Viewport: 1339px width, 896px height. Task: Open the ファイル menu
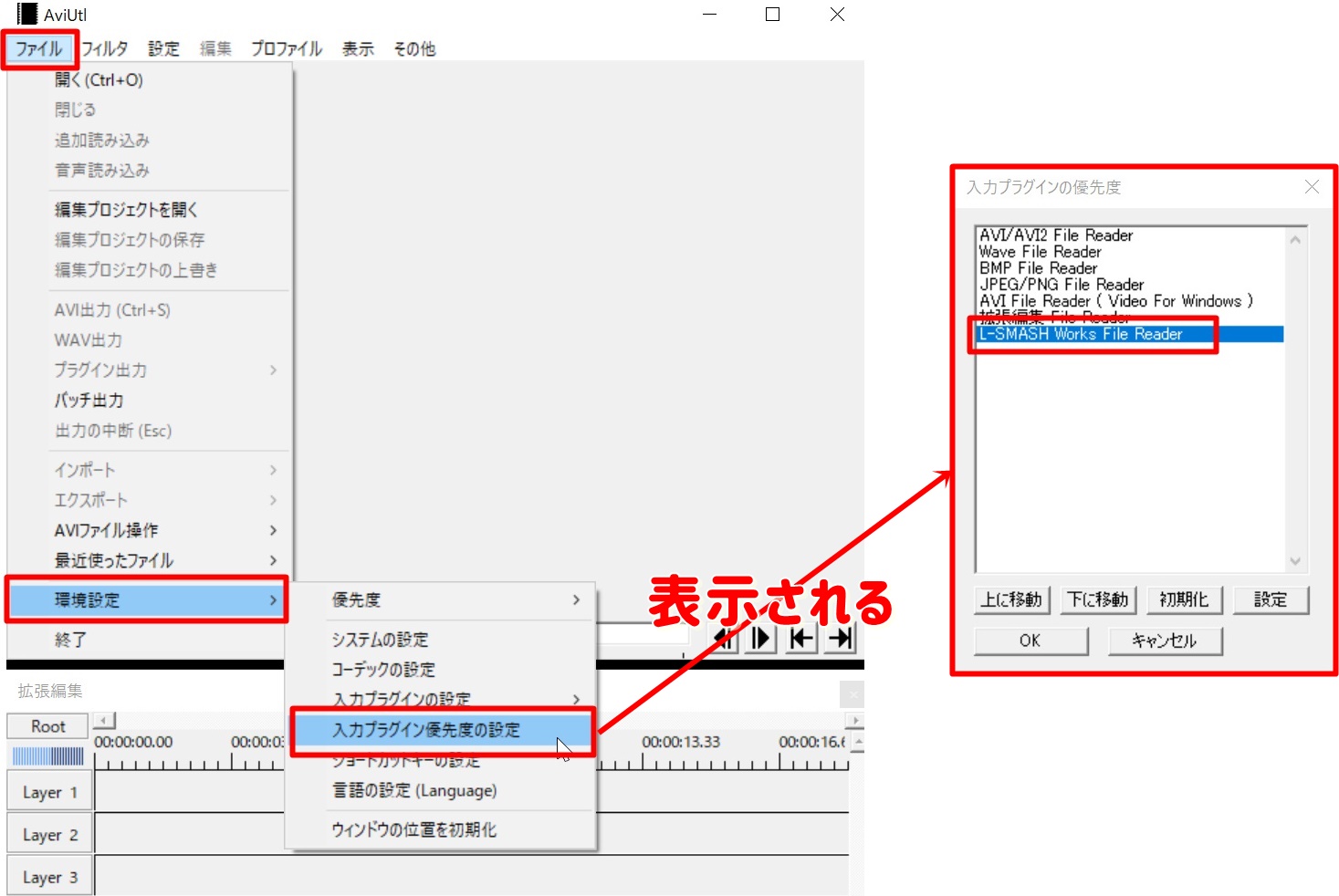(x=39, y=49)
